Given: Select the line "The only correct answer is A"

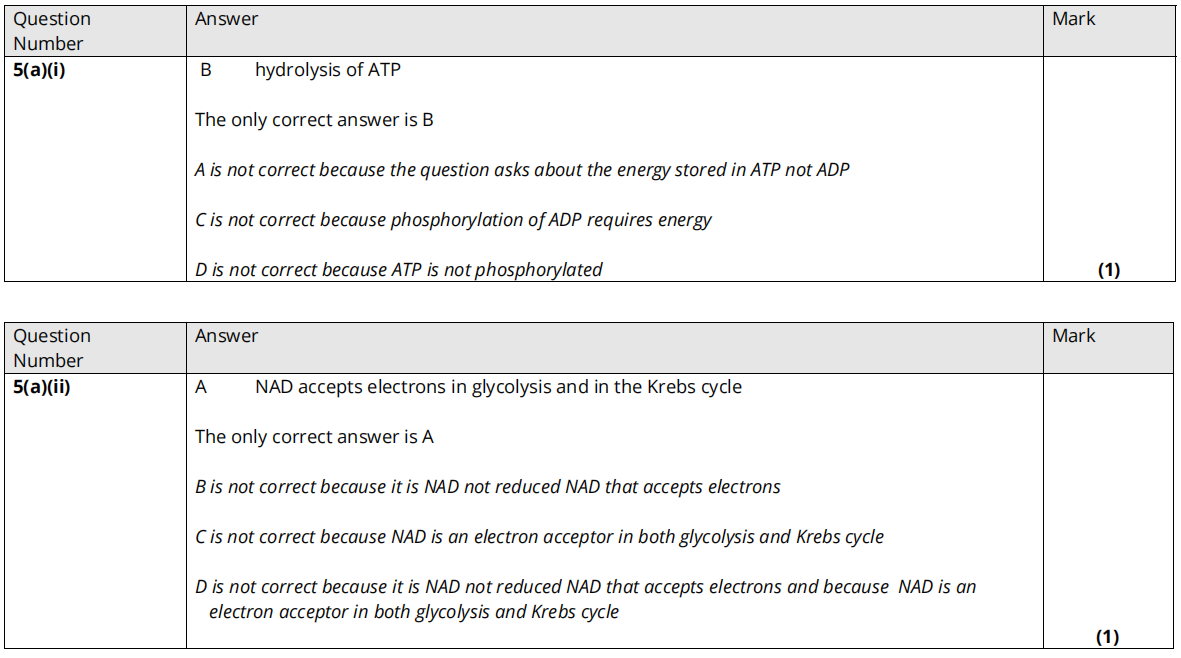Looking at the screenshot, I should point(314,437).
